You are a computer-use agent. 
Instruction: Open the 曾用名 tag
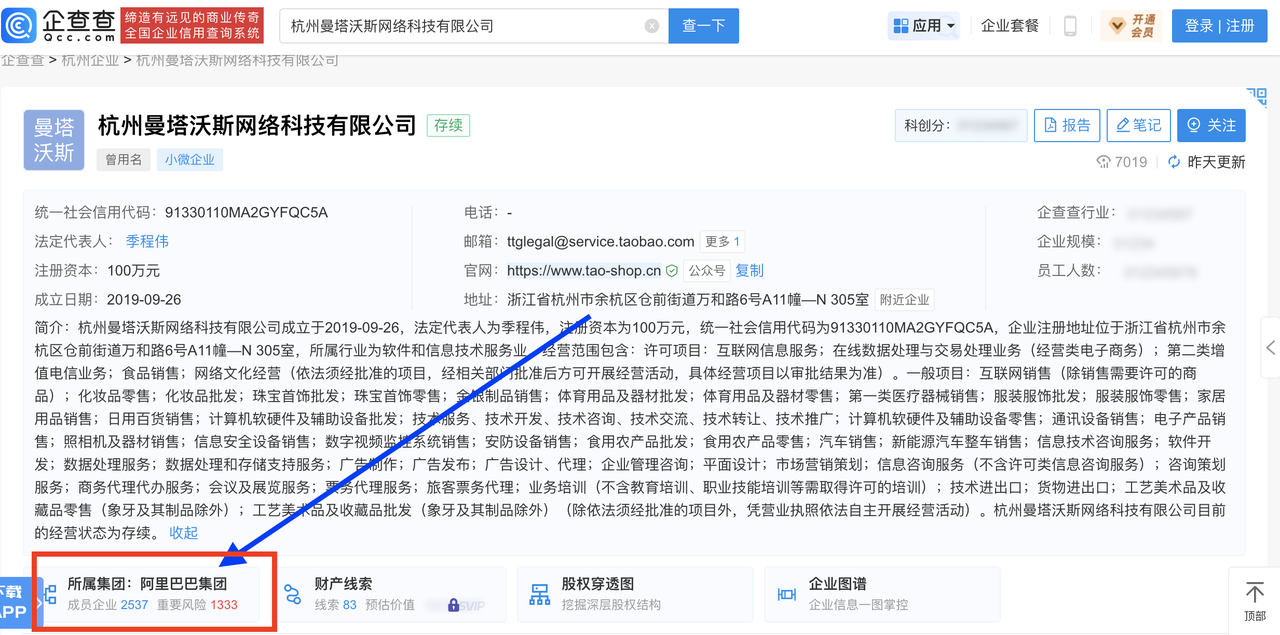point(124,159)
